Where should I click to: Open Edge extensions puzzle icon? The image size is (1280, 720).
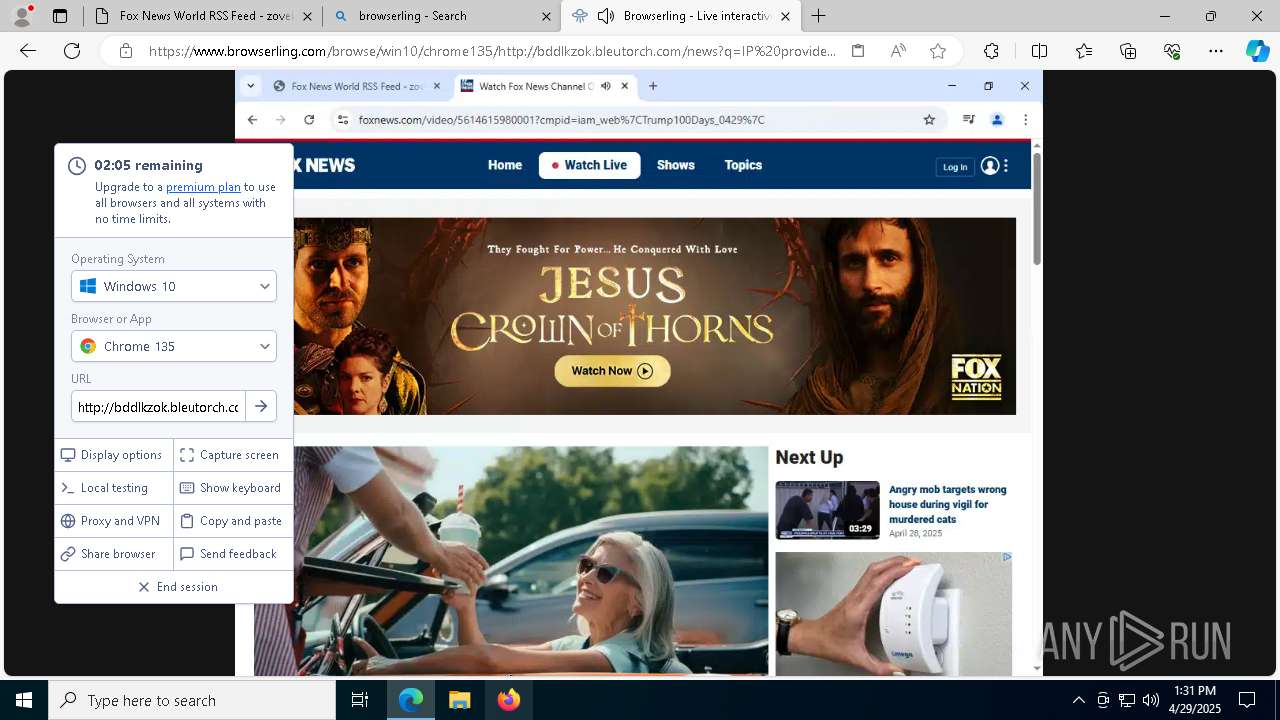(991, 51)
